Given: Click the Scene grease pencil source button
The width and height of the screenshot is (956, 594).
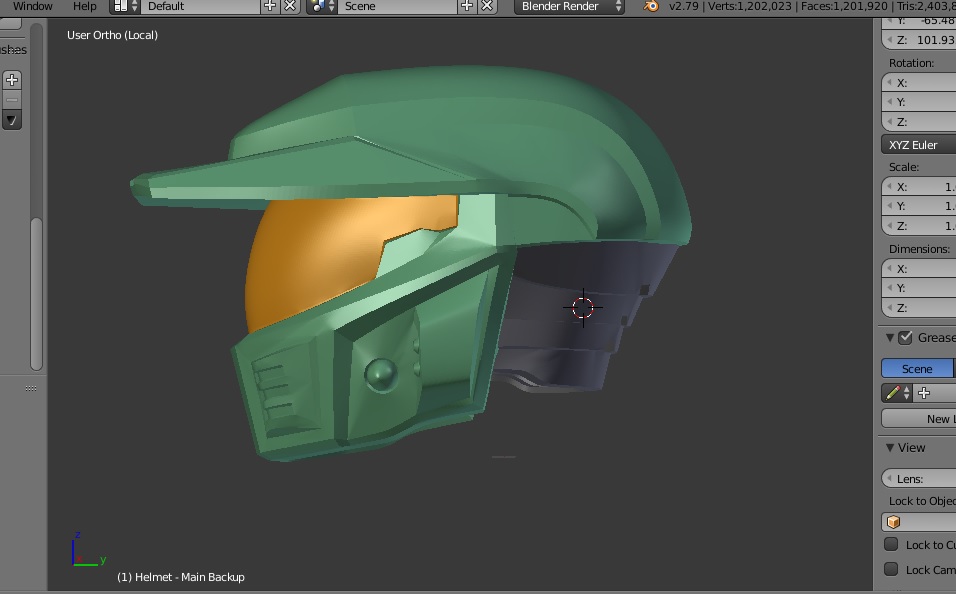Looking at the screenshot, I should (x=917, y=369).
